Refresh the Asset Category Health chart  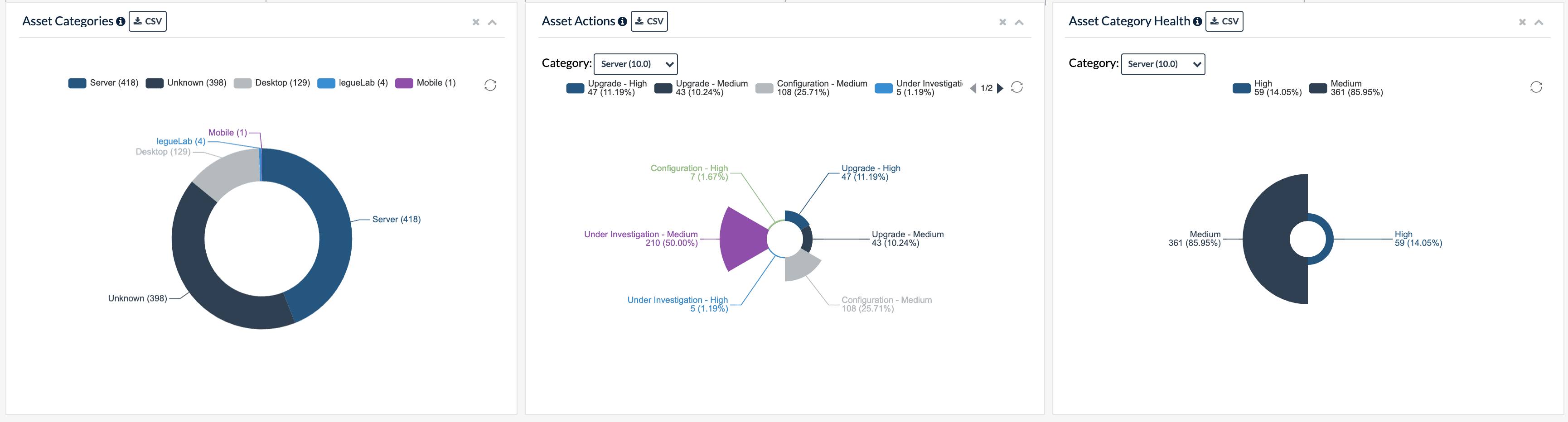click(x=1536, y=87)
